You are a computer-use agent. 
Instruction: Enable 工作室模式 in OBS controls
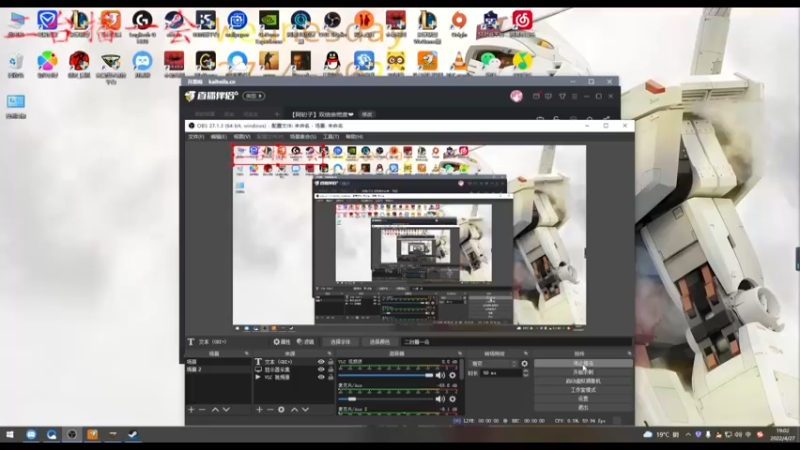[x=583, y=390]
